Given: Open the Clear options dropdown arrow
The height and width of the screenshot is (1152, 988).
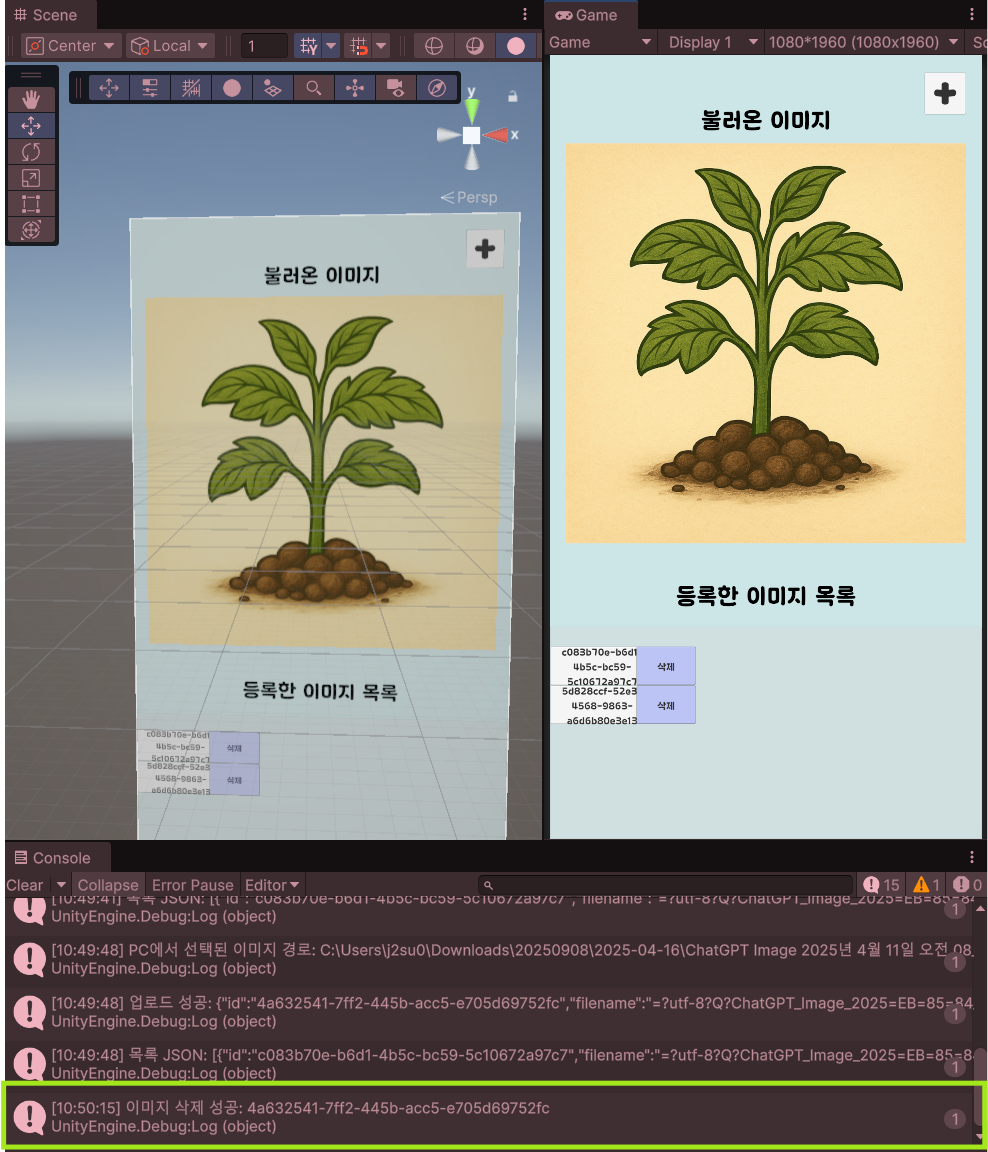Looking at the screenshot, I should [61, 885].
